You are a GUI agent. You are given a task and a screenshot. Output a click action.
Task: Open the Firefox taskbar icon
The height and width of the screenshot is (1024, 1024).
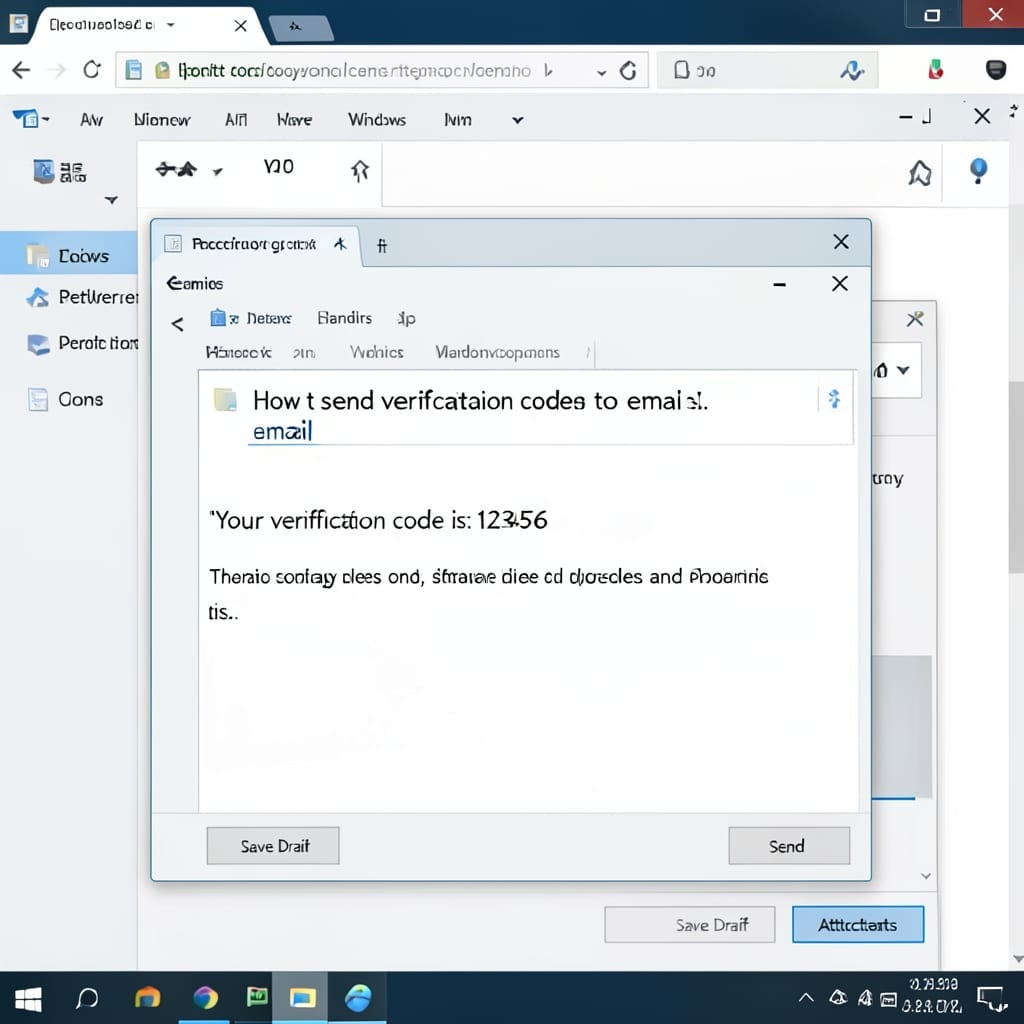pyautogui.click(x=148, y=998)
